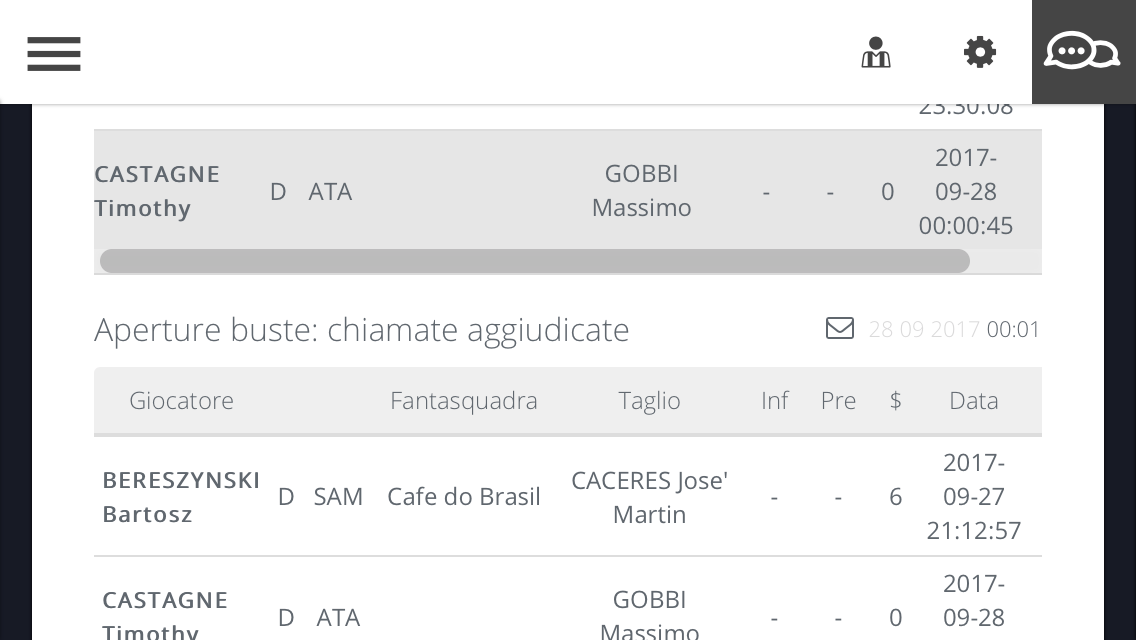The width and height of the screenshot is (1136, 640).
Task: Open the chat speech bubble icon
Action: click(1082, 51)
